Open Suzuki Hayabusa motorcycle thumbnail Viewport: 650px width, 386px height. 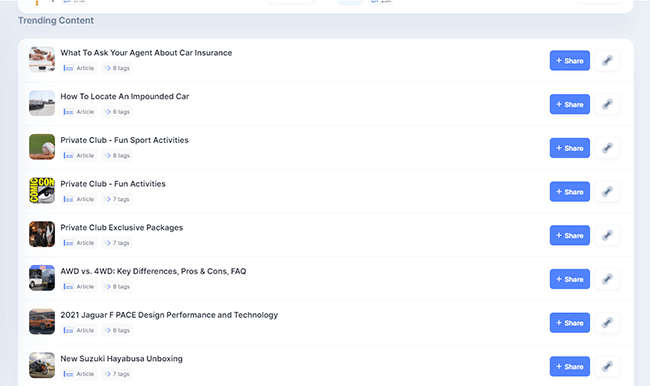click(42, 365)
